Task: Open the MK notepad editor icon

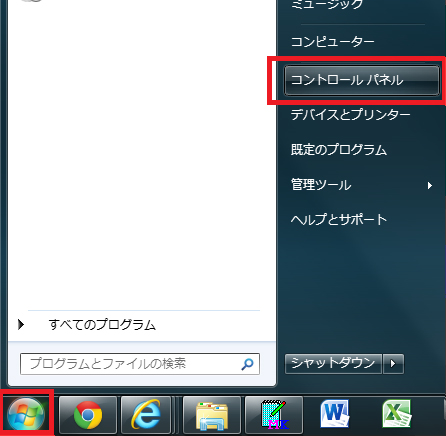Action: (x=274, y=415)
